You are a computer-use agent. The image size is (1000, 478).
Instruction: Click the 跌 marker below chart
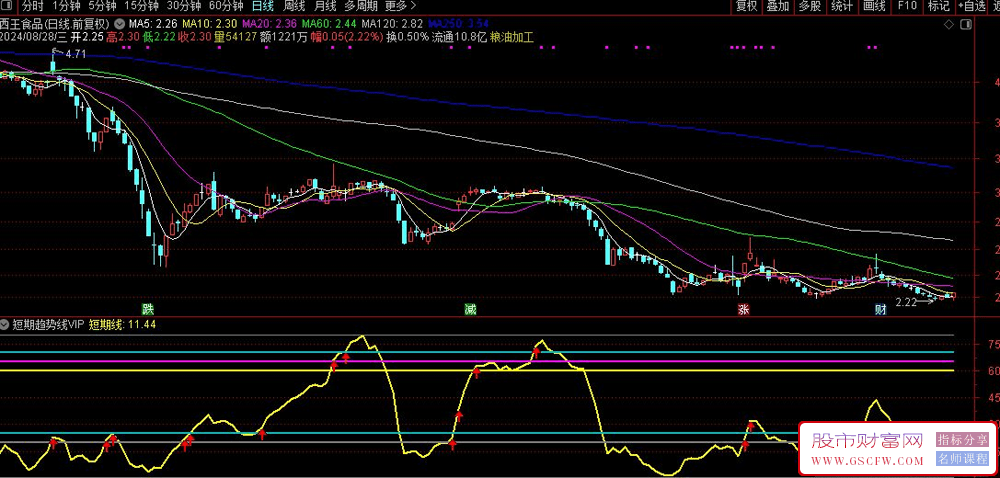(148, 309)
